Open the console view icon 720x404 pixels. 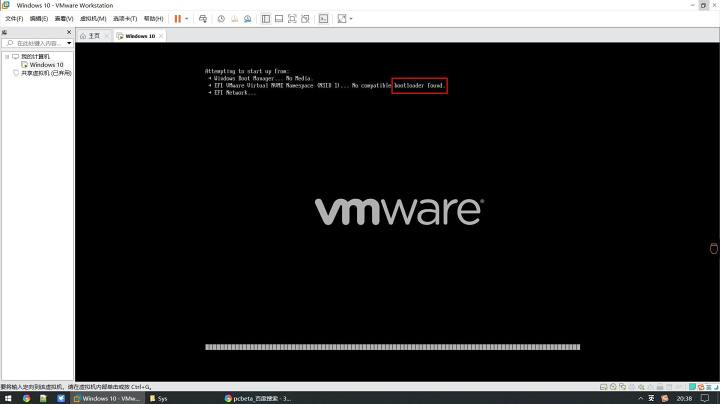pos(323,19)
